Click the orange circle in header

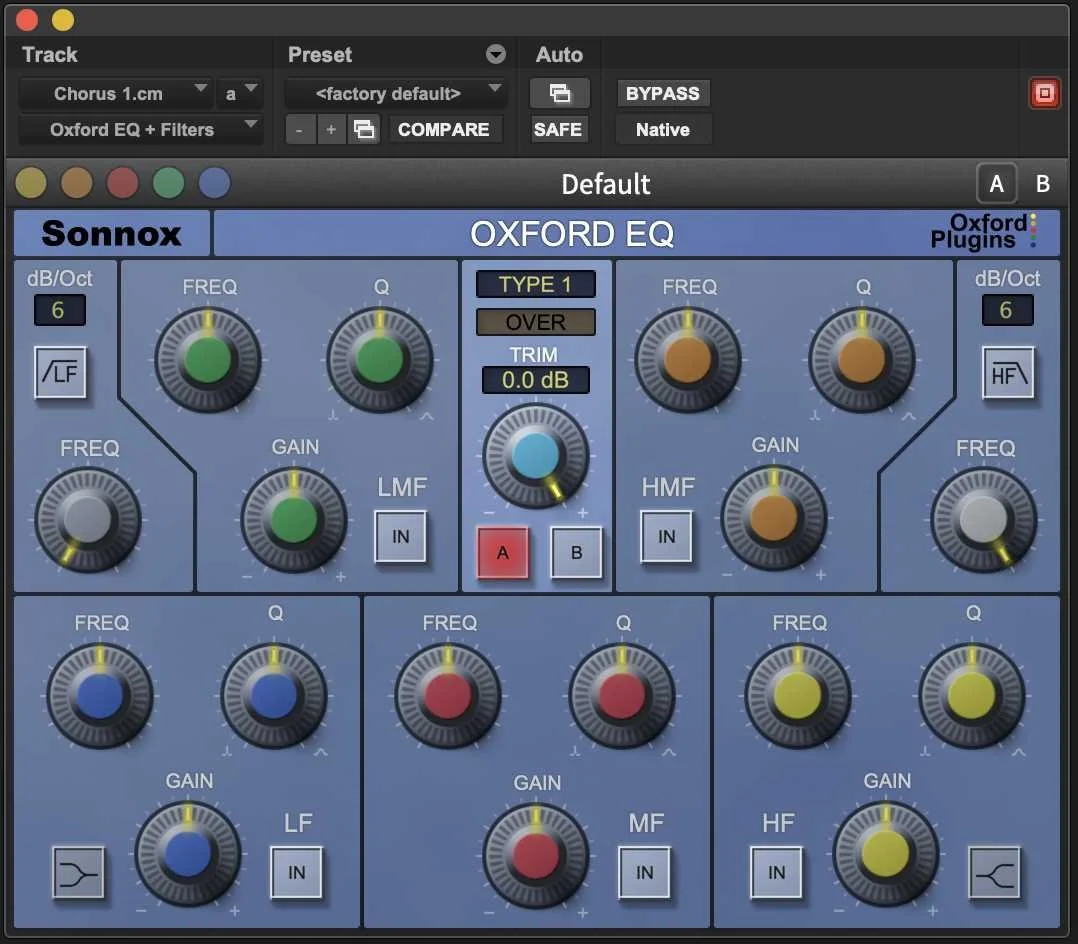76,184
